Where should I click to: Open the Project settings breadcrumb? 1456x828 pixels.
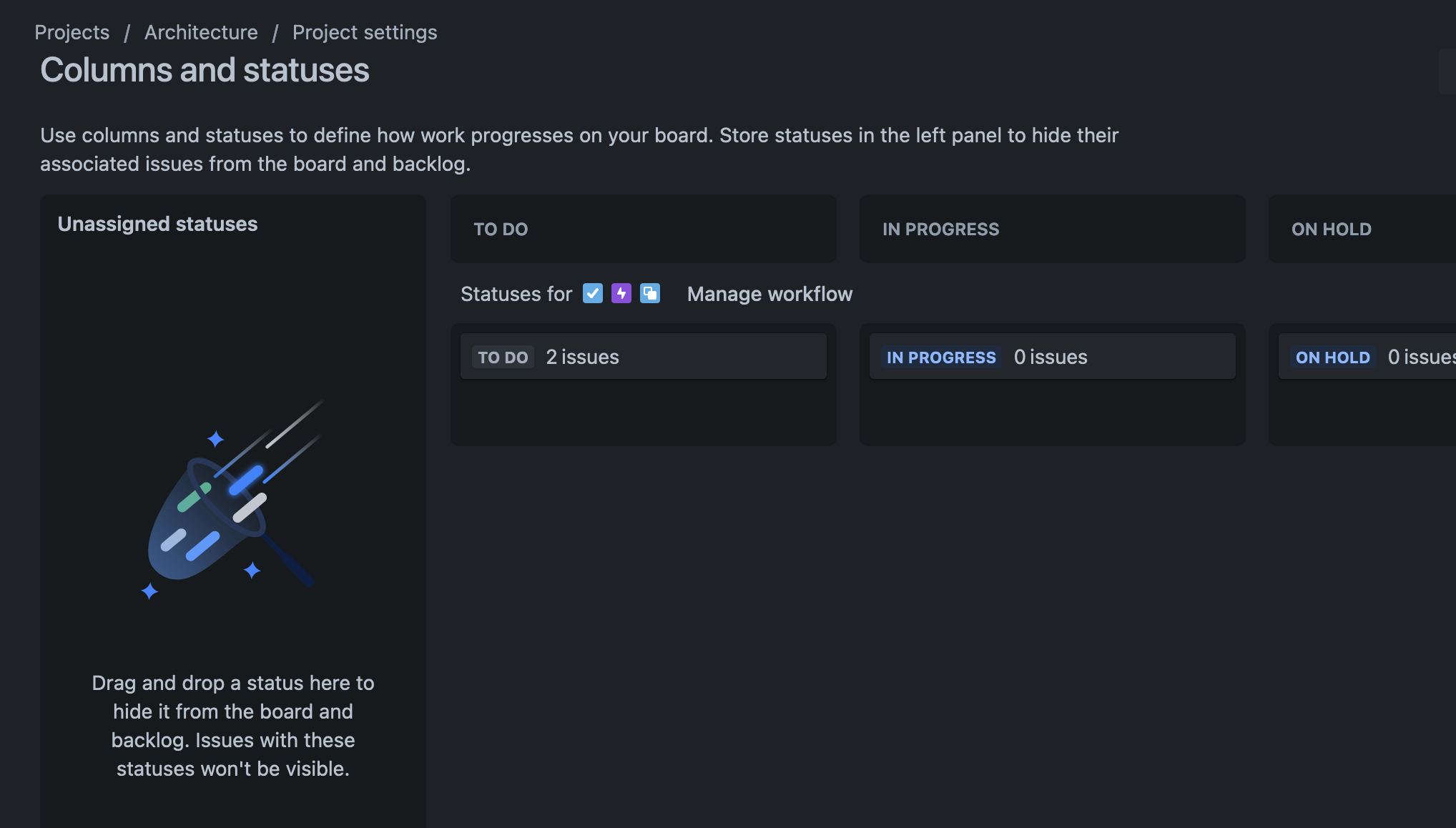coord(365,32)
